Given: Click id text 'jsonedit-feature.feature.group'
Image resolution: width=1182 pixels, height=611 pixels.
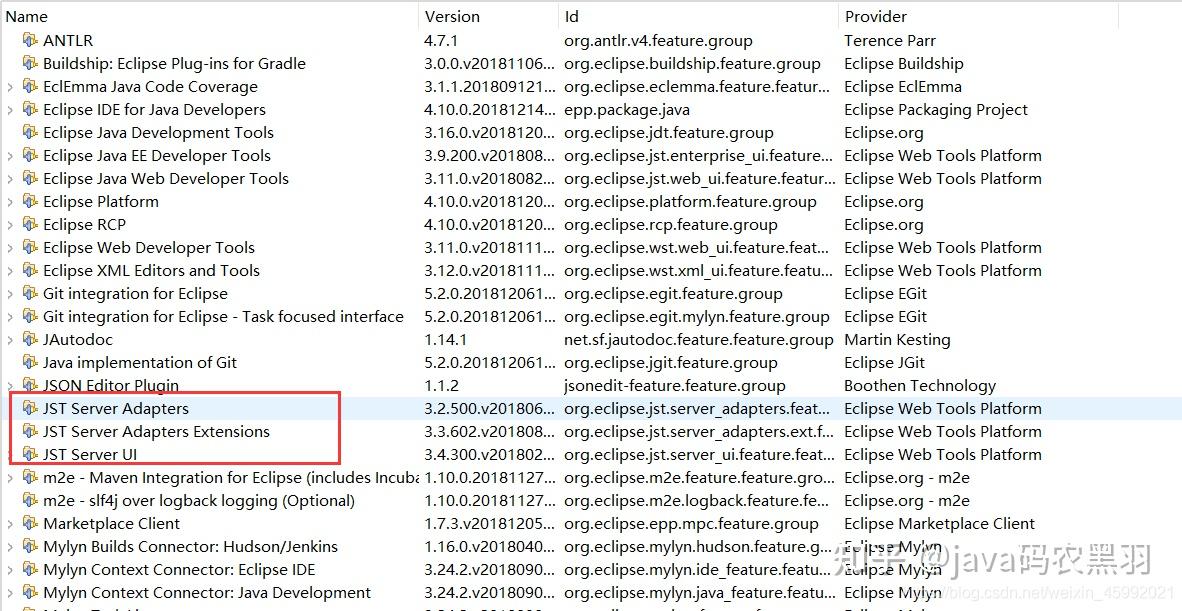Looking at the screenshot, I should [x=675, y=386].
